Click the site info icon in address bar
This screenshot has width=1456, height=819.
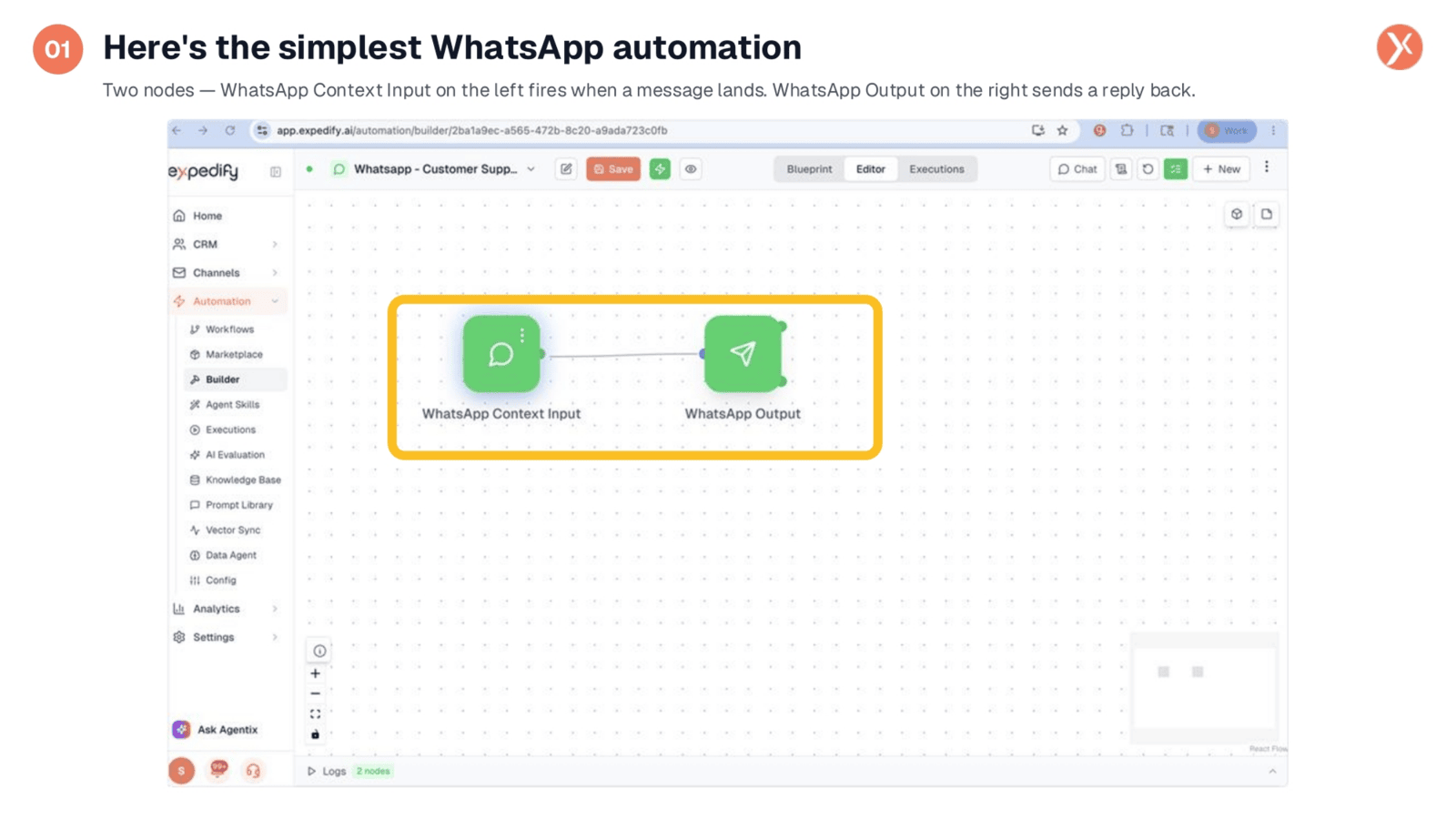tap(262, 130)
